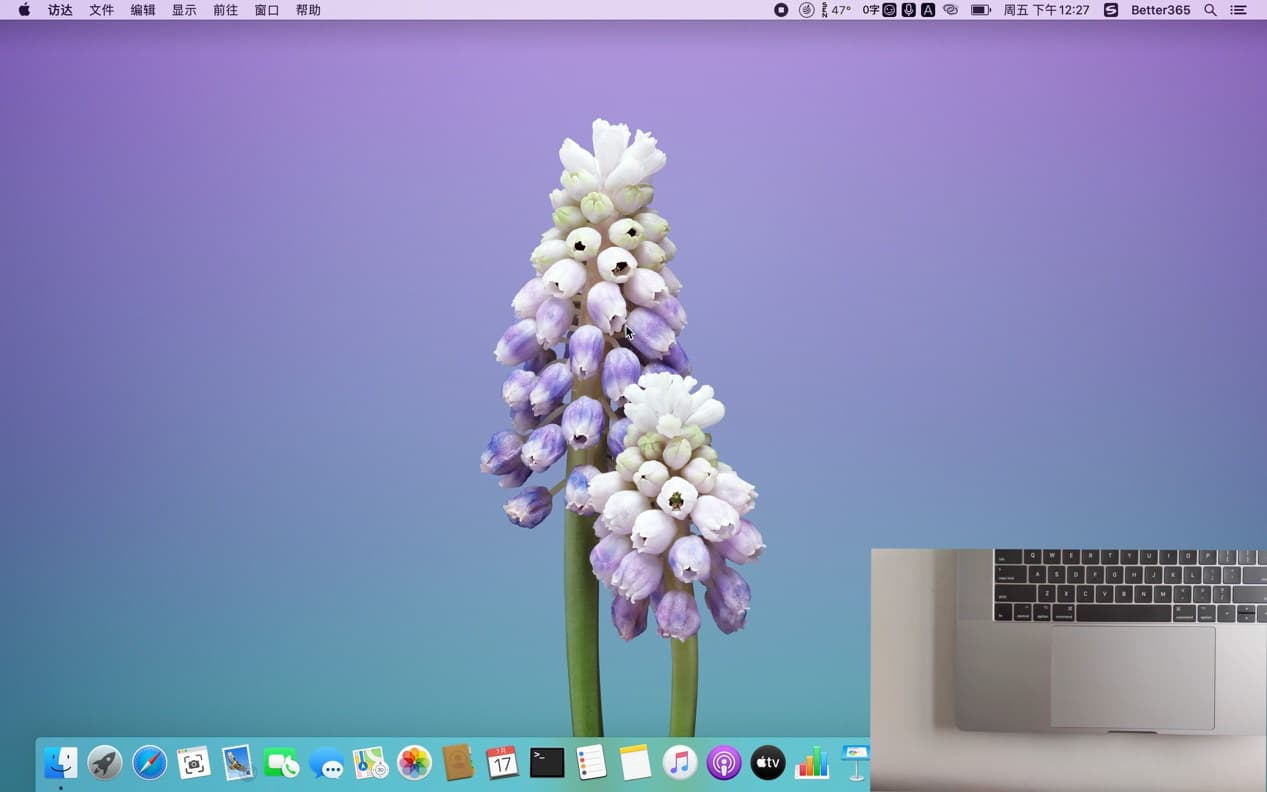Screen dimensions: 1267x792
Task: Open Calendar showing 17 in Dock
Action: pos(502,763)
